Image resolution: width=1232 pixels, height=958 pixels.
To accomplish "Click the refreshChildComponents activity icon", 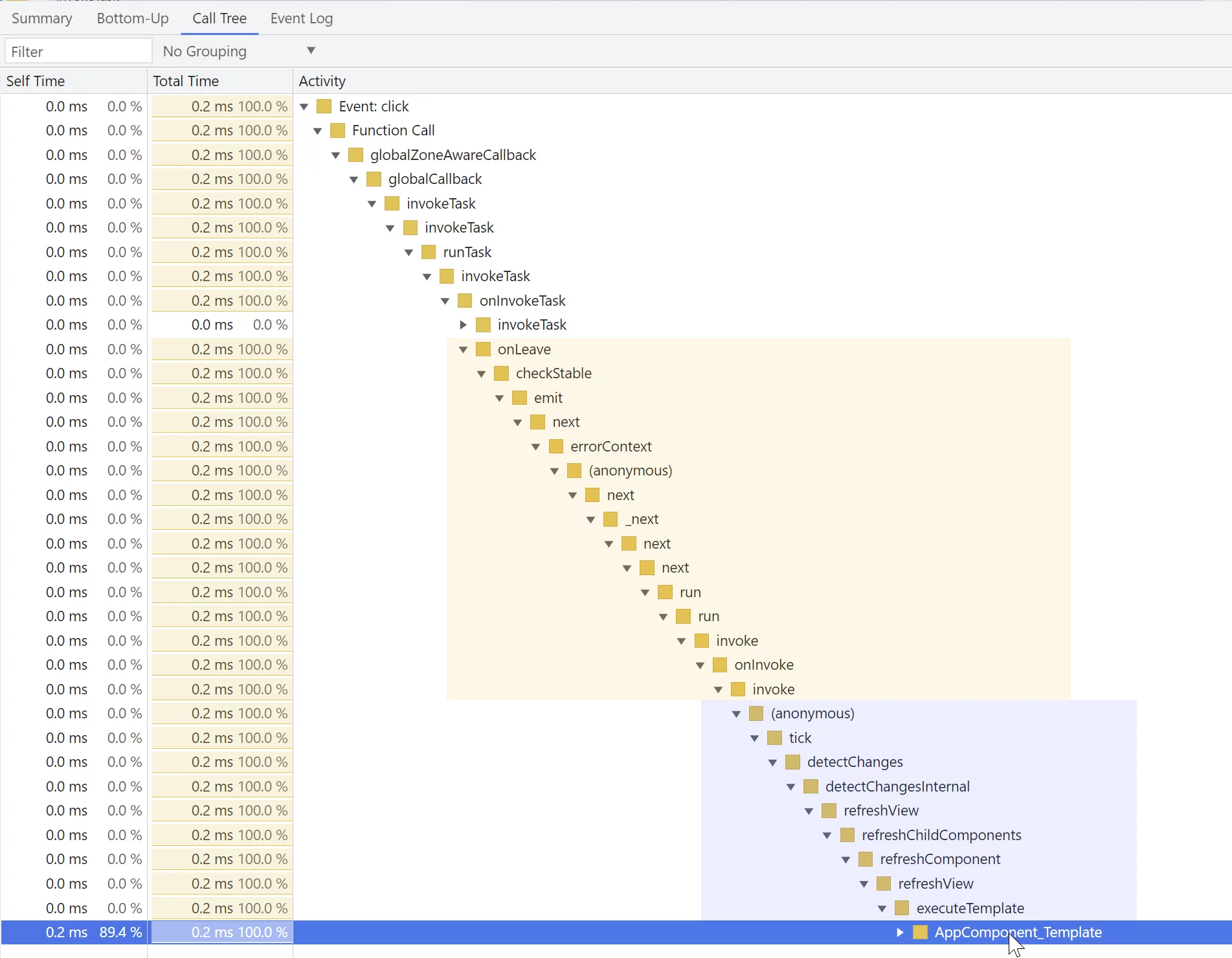I will [x=846, y=834].
